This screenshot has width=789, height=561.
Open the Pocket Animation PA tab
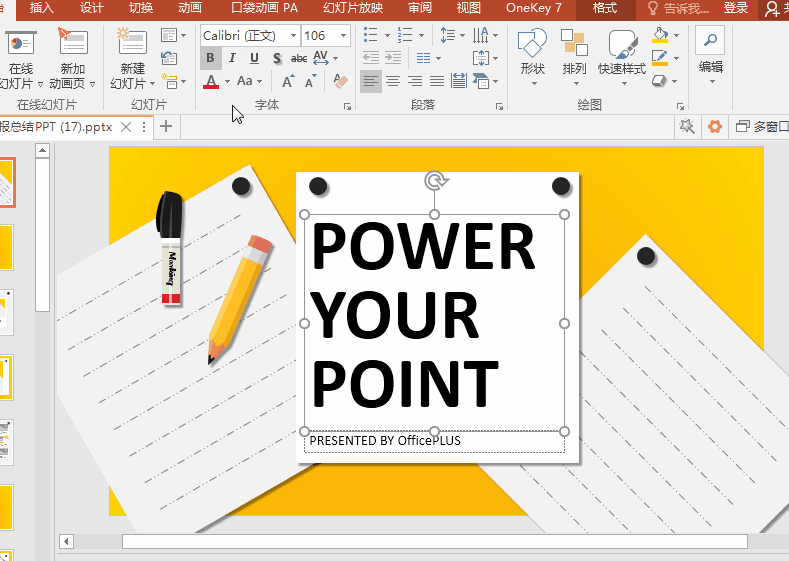point(264,8)
